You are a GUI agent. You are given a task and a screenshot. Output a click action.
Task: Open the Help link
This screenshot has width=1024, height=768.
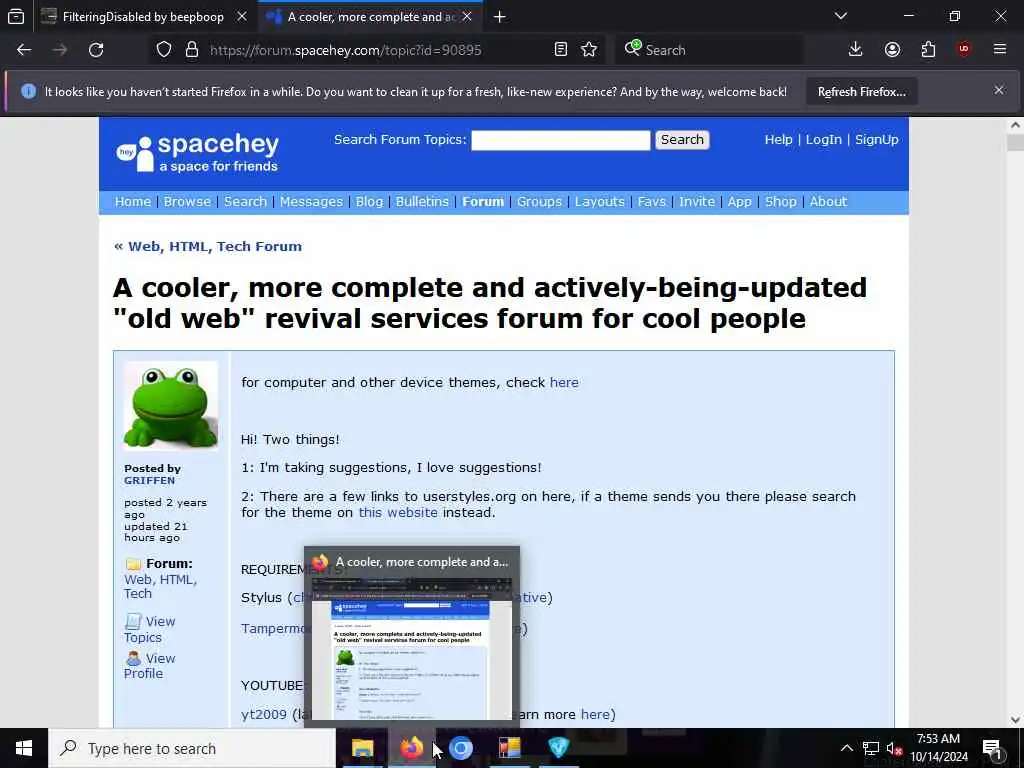(778, 140)
